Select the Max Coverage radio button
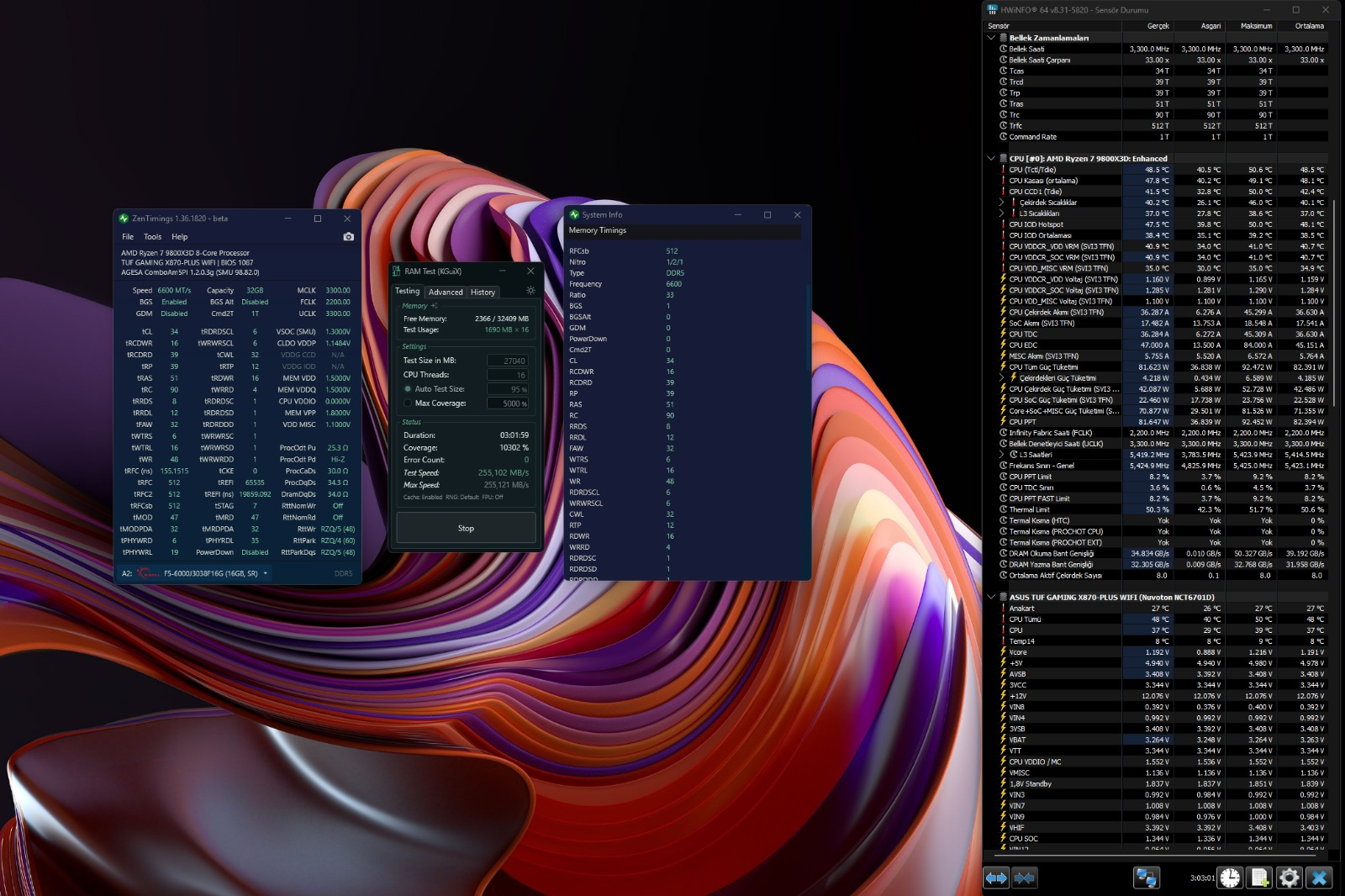 [408, 403]
